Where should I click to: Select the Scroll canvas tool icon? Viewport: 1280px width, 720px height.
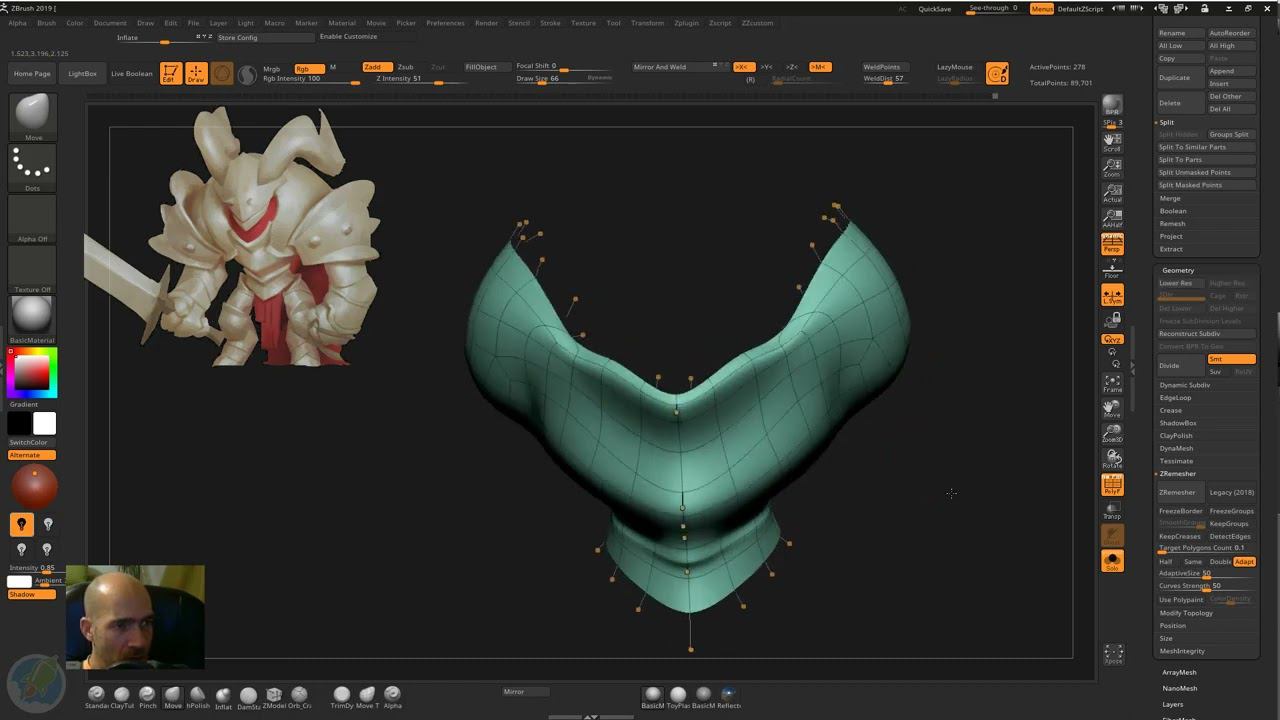point(1112,142)
